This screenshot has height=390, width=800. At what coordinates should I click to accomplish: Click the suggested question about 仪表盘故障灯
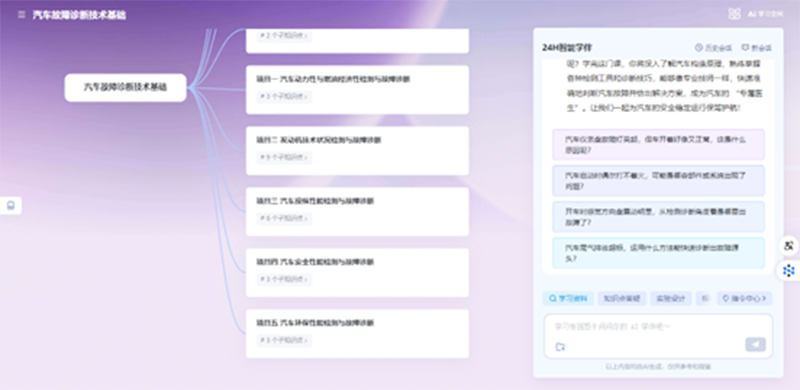tap(658, 144)
